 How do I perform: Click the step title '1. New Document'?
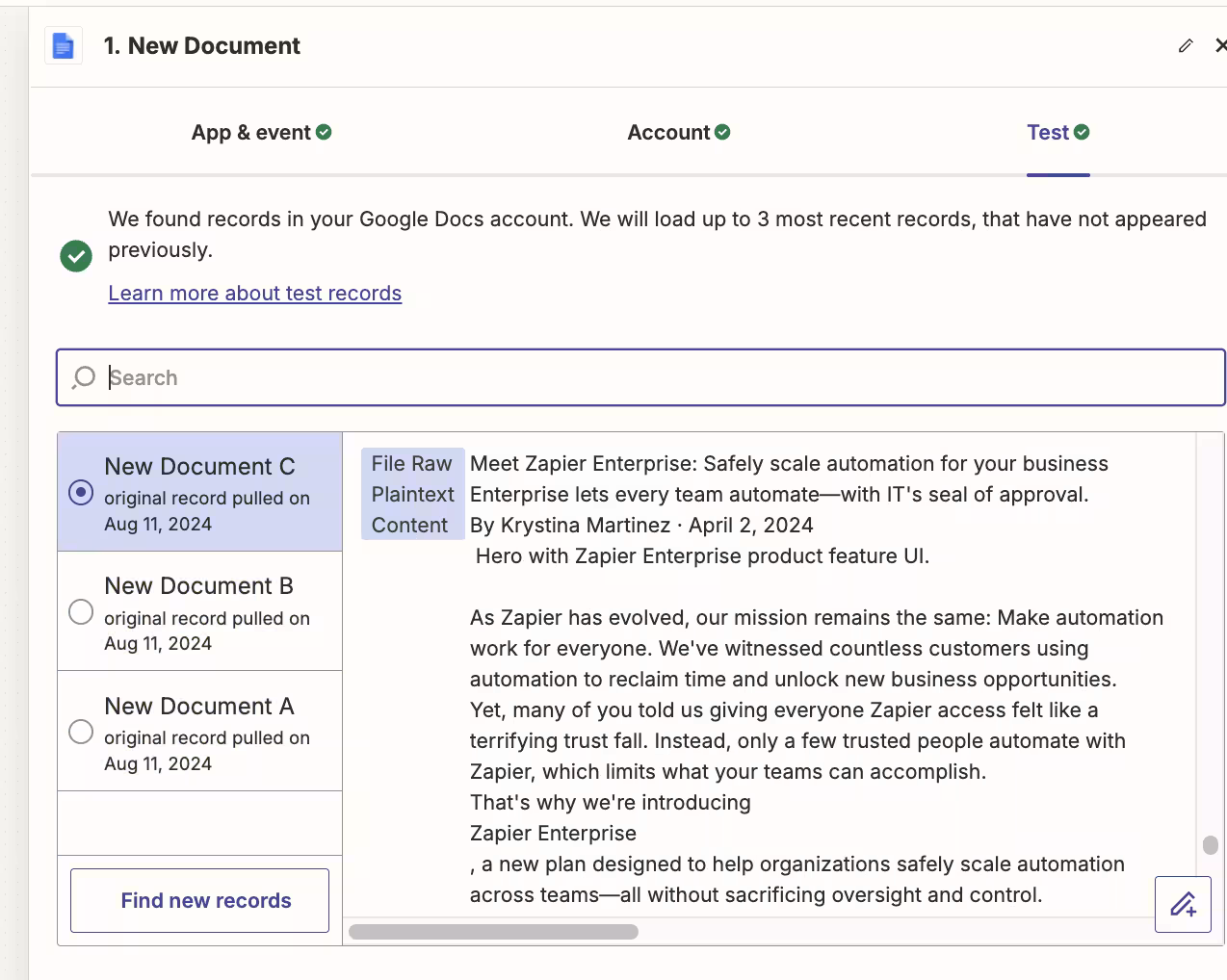(202, 45)
